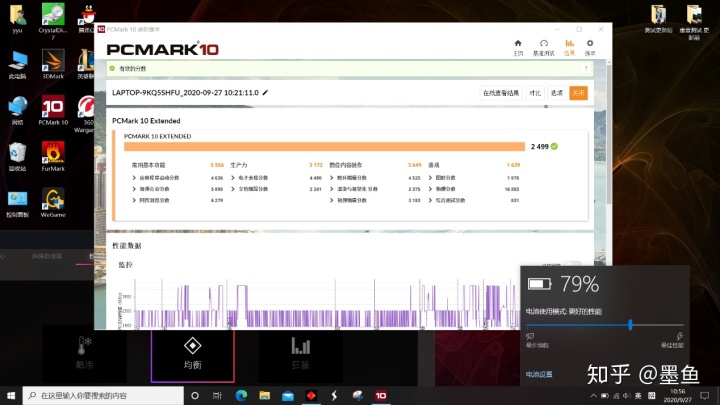The height and width of the screenshot is (405, 720).
Task: Open the leftmost folder at top-right of desktop
Action: [658, 19]
